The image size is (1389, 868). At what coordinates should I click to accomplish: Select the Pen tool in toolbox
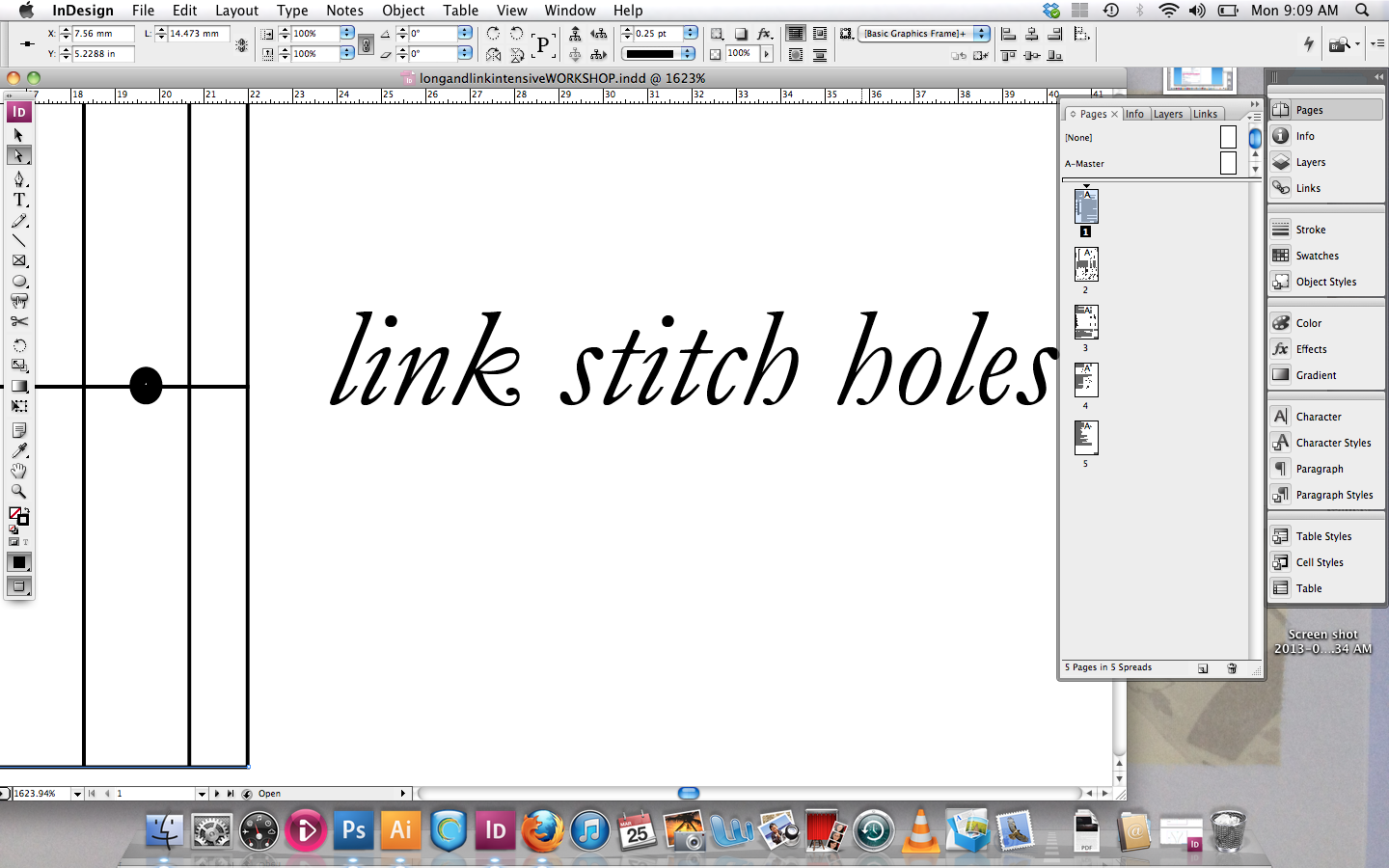[x=18, y=179]
